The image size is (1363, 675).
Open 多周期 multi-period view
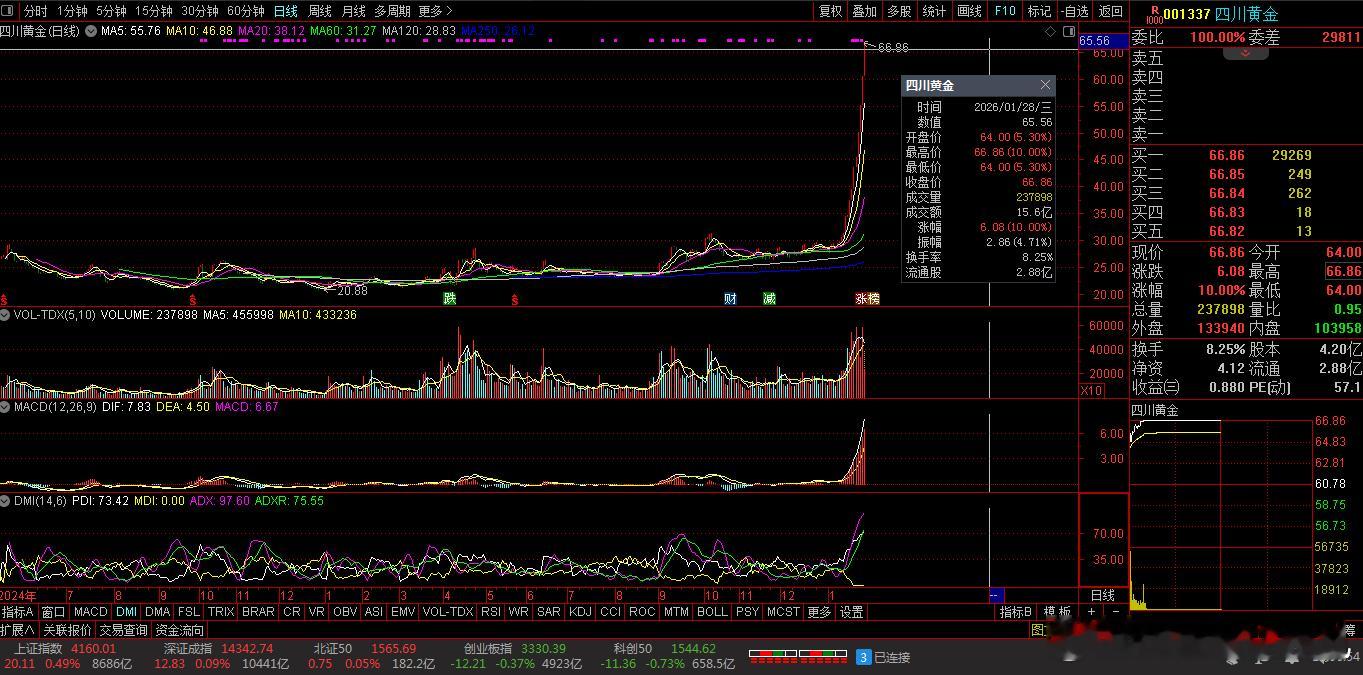393,11
